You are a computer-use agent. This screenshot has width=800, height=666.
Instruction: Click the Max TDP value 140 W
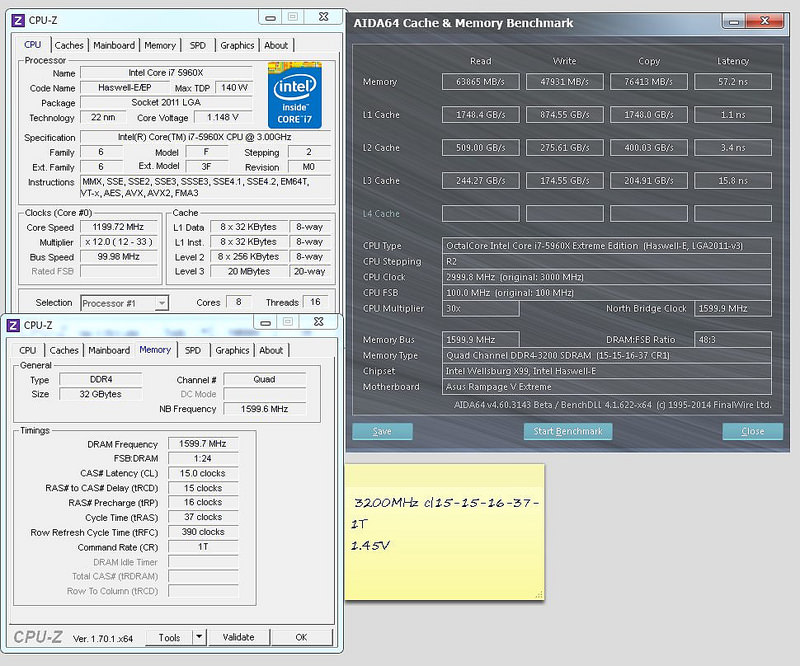234,88
